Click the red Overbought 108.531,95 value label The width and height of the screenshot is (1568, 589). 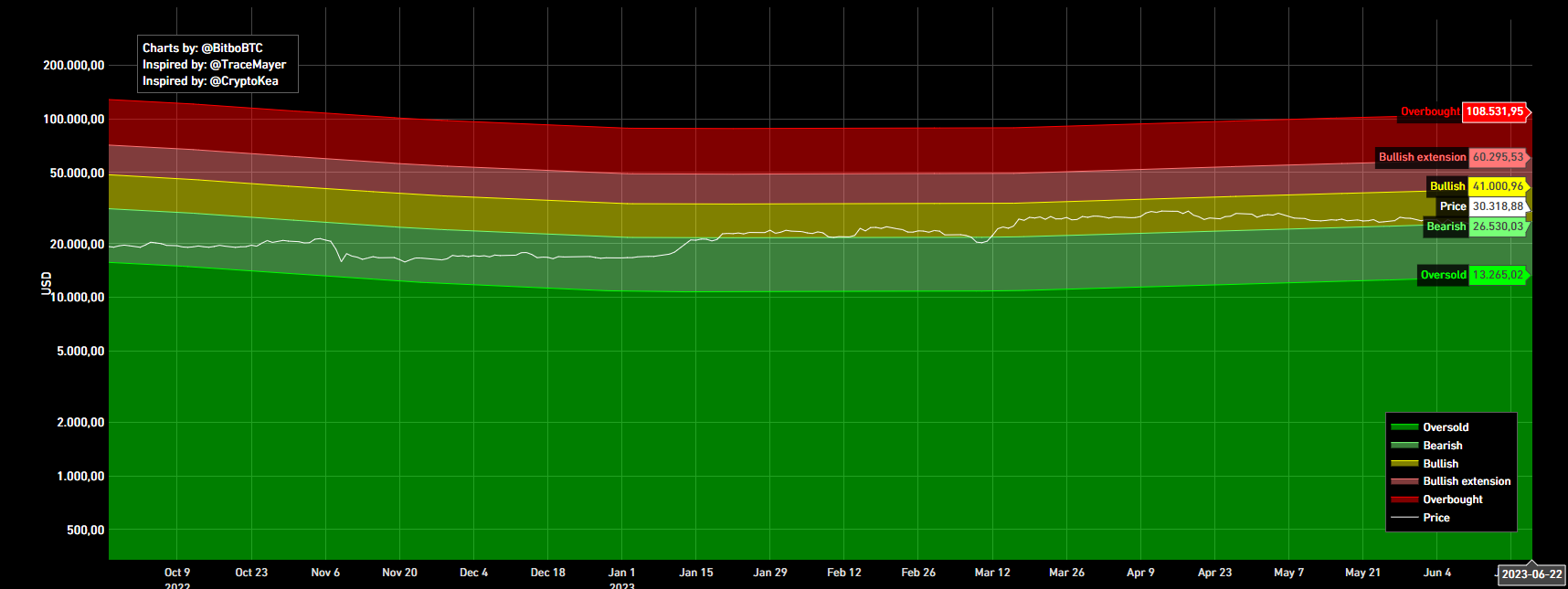(x=1495, y=111)
